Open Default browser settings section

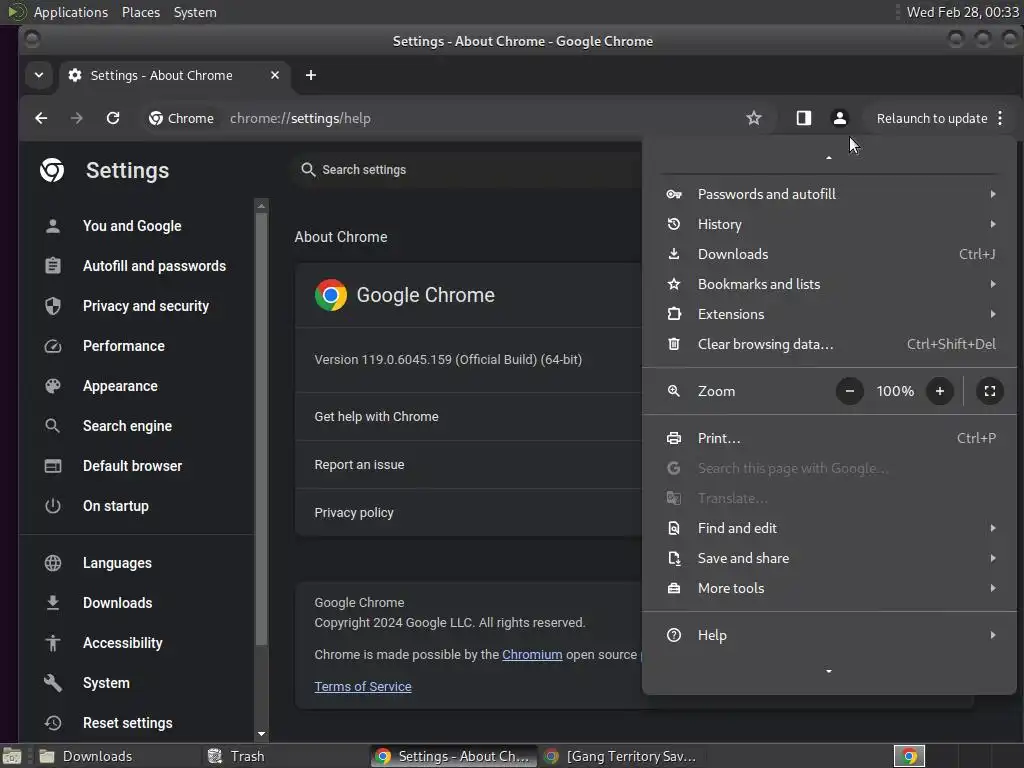point(133,466)
